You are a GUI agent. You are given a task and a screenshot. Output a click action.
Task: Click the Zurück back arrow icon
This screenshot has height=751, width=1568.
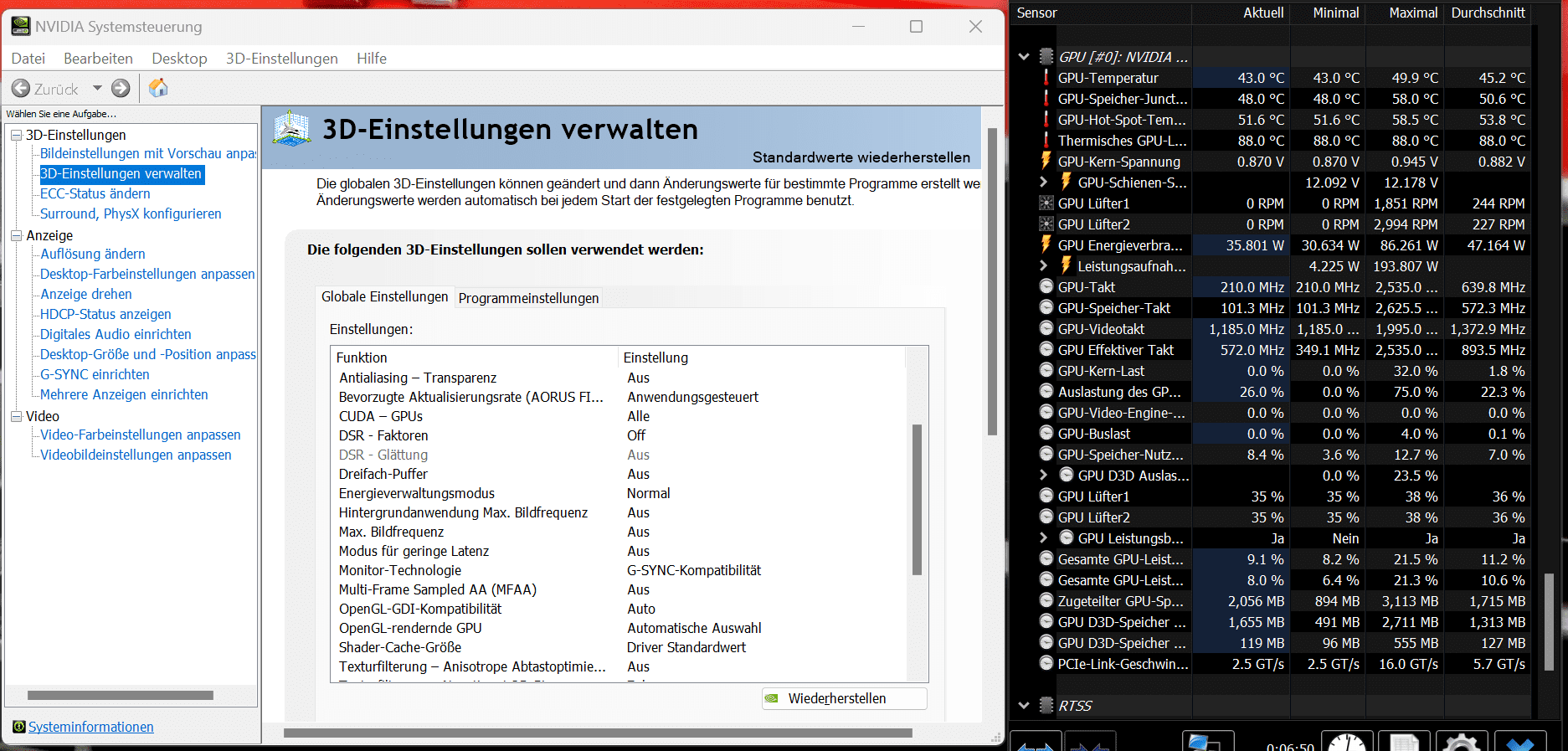pyautogui.click(x=21, y=88)
